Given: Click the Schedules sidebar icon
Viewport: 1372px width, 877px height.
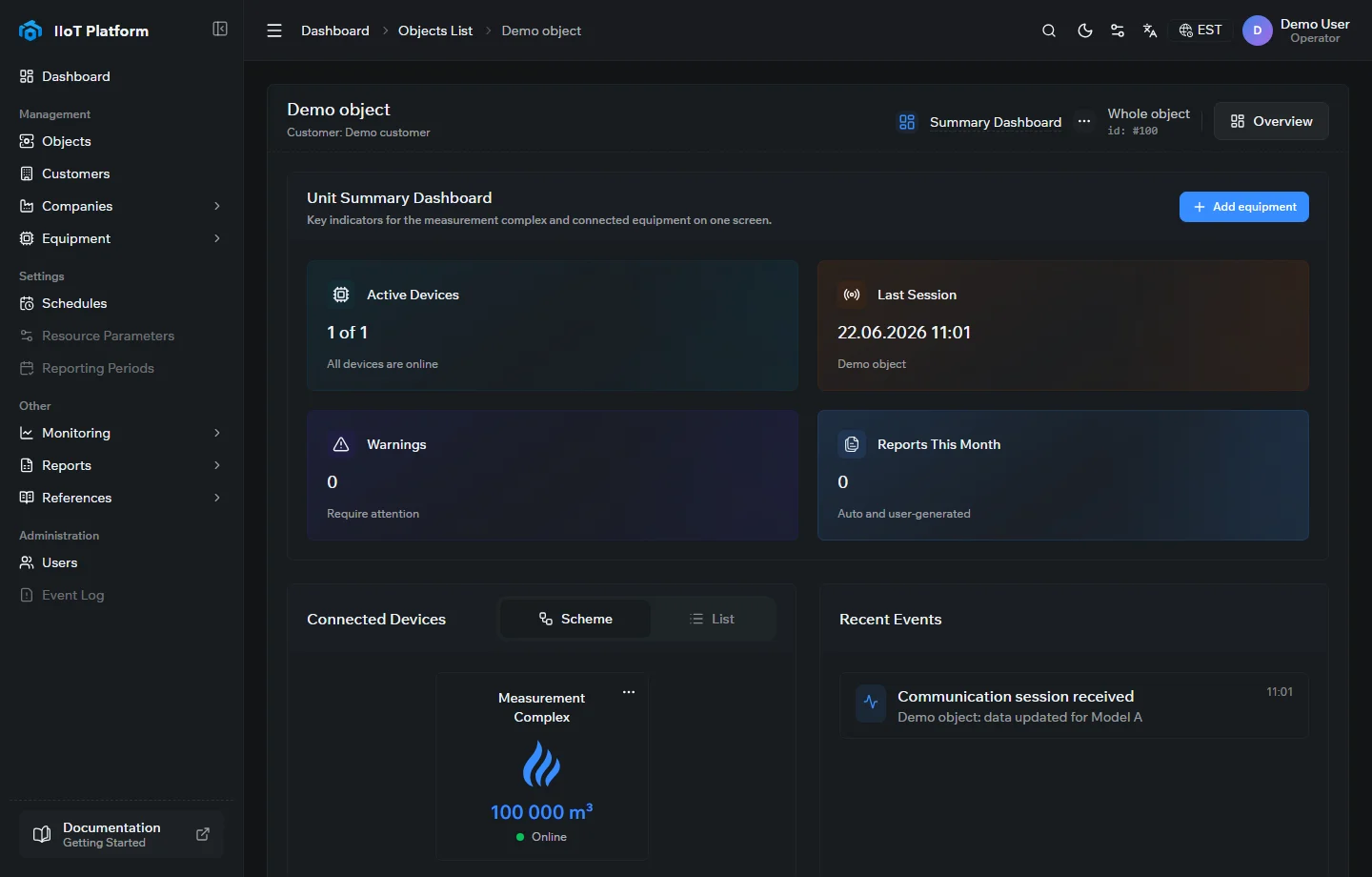Looking at the screenshot, I should pyautogui.click(x=27, y=303).
